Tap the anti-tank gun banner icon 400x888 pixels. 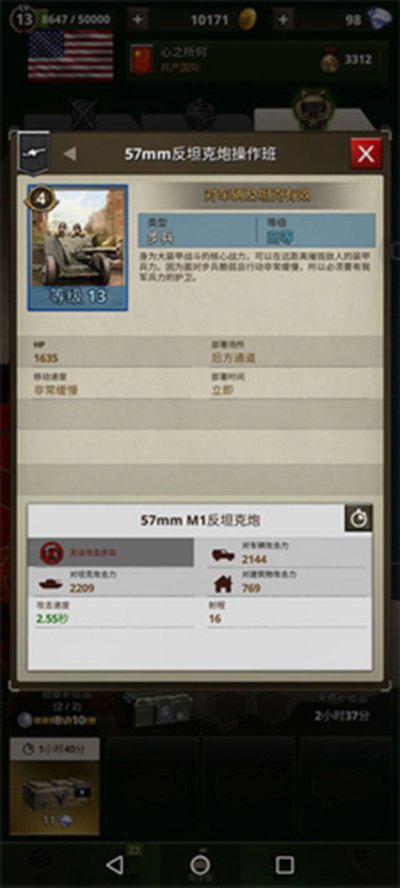(33, 152)
